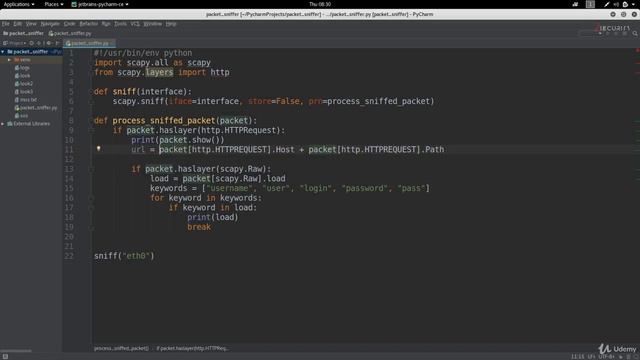Click the packet_sniffer breadcrumb in the navigation bar
The height and width of the screenshot is (360, 640).
[x=23, y=33]
